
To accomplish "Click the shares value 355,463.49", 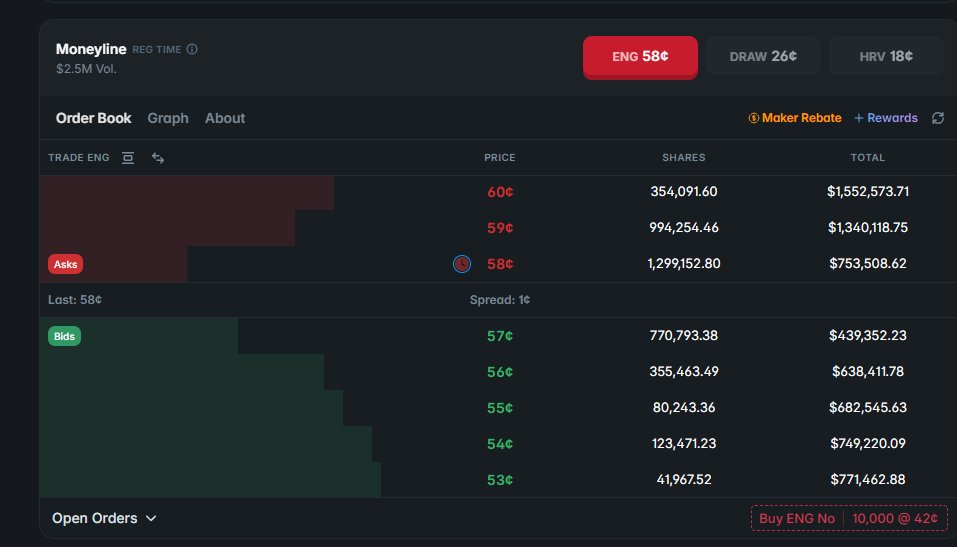I will [x=684, y=372].
